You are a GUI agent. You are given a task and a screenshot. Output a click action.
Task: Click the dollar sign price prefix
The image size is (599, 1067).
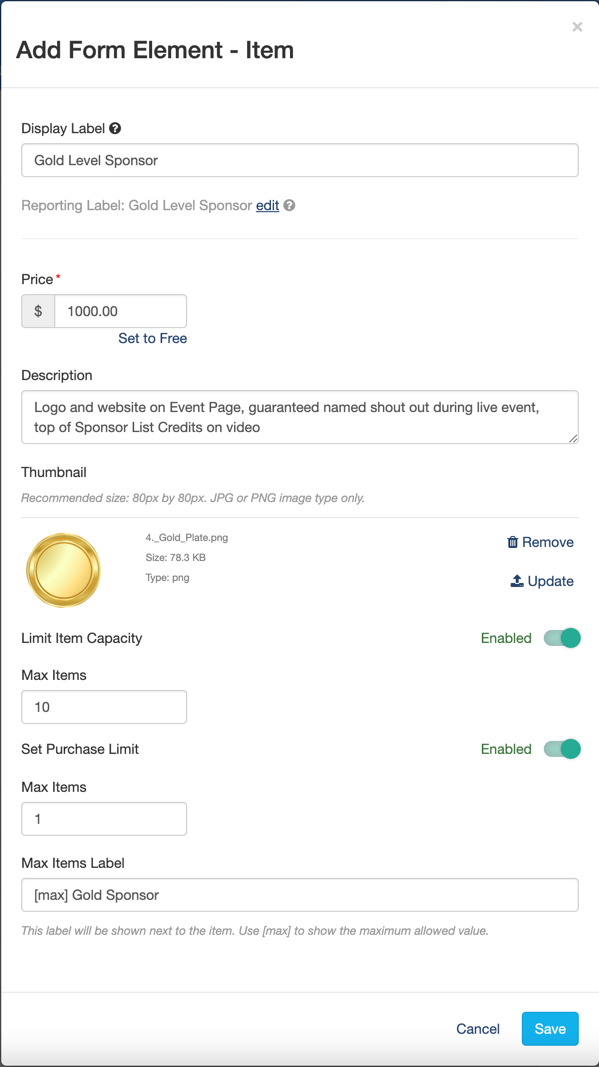38,311
